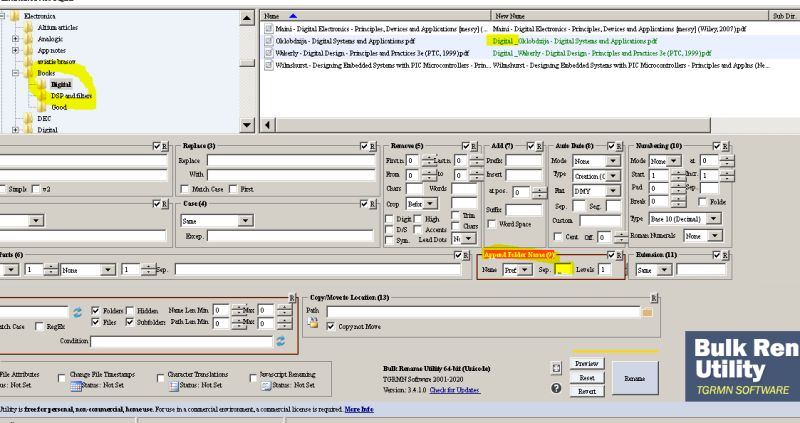Toggle the Copy not Move checkbox
Screen dimensions: 800x423
click(x=331, y=326)
